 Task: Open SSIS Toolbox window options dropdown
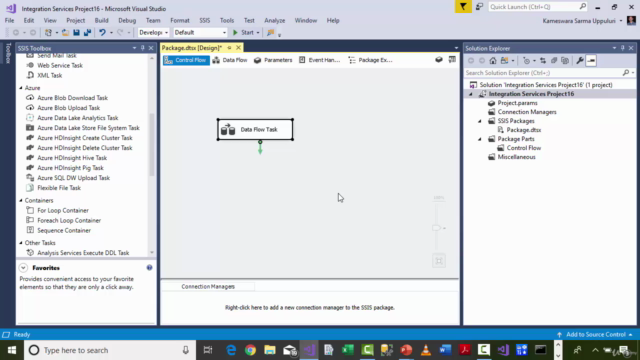point(134,48)
